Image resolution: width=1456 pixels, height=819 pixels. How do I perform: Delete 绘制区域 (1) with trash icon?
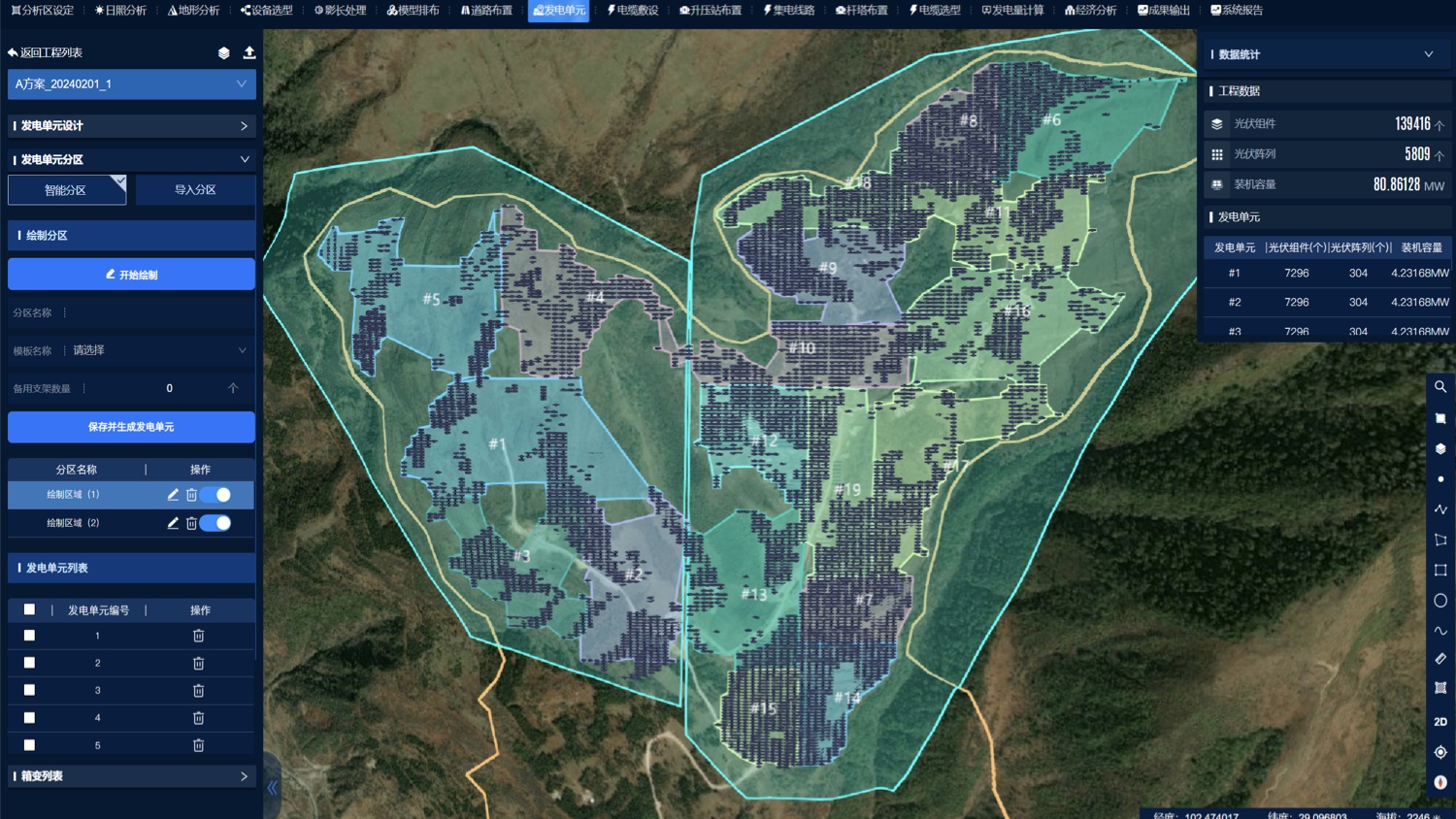tap(192, 495)
